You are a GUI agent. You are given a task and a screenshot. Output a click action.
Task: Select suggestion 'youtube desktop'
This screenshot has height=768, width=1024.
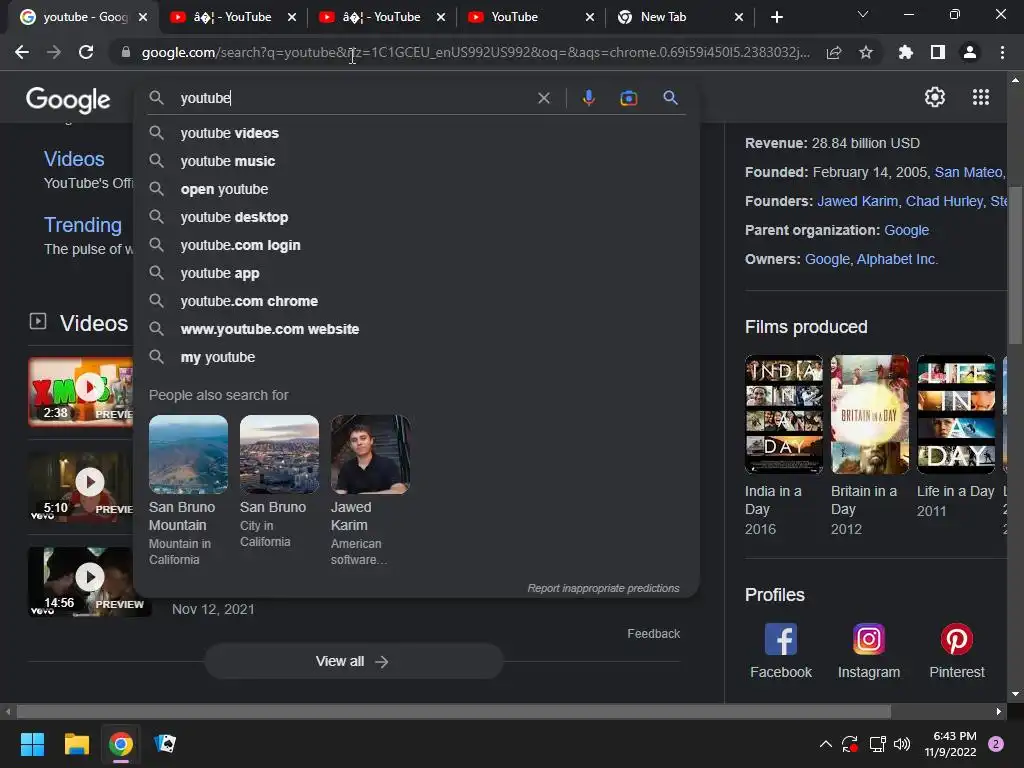pos(417,217)
